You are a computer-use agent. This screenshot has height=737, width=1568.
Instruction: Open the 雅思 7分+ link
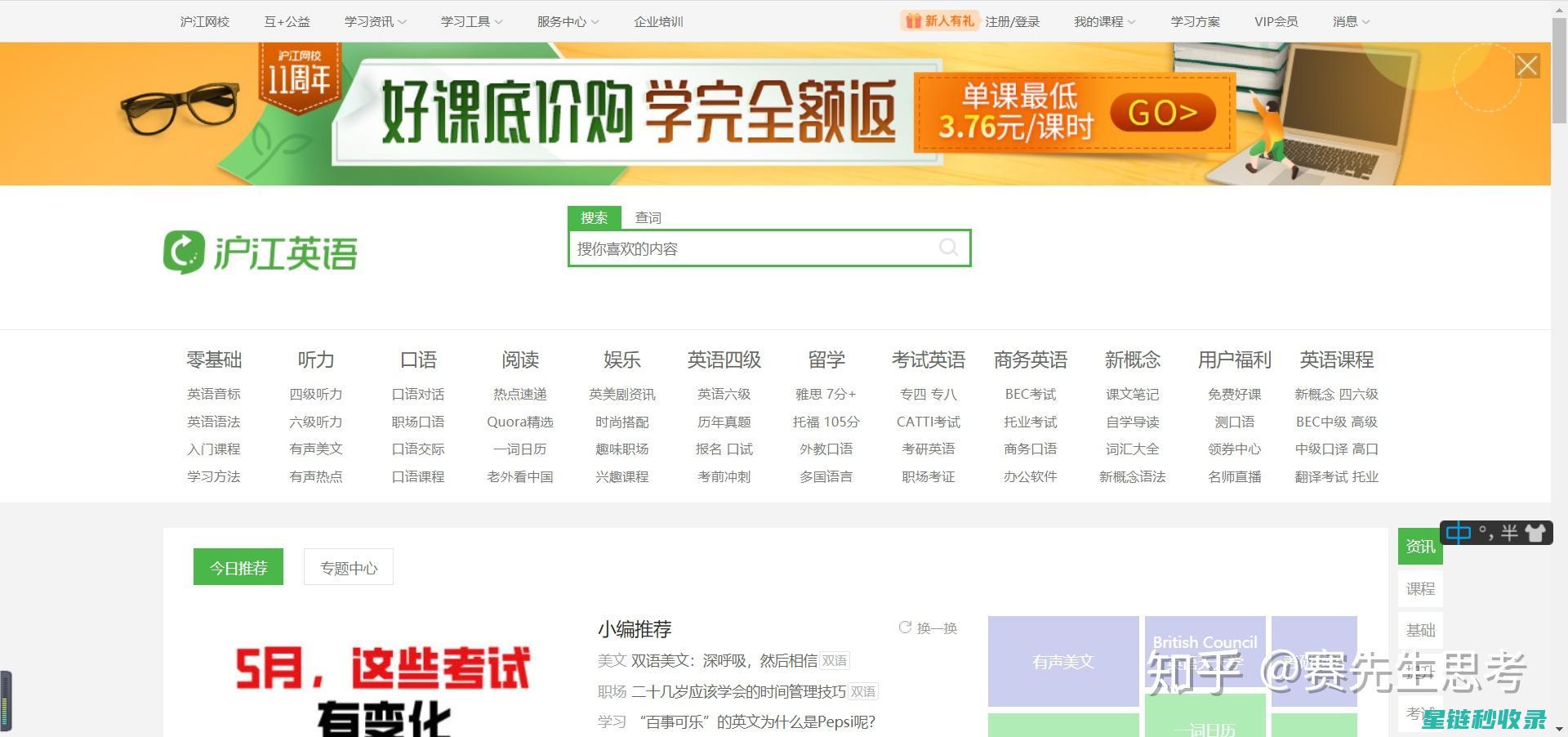[826, 394]
